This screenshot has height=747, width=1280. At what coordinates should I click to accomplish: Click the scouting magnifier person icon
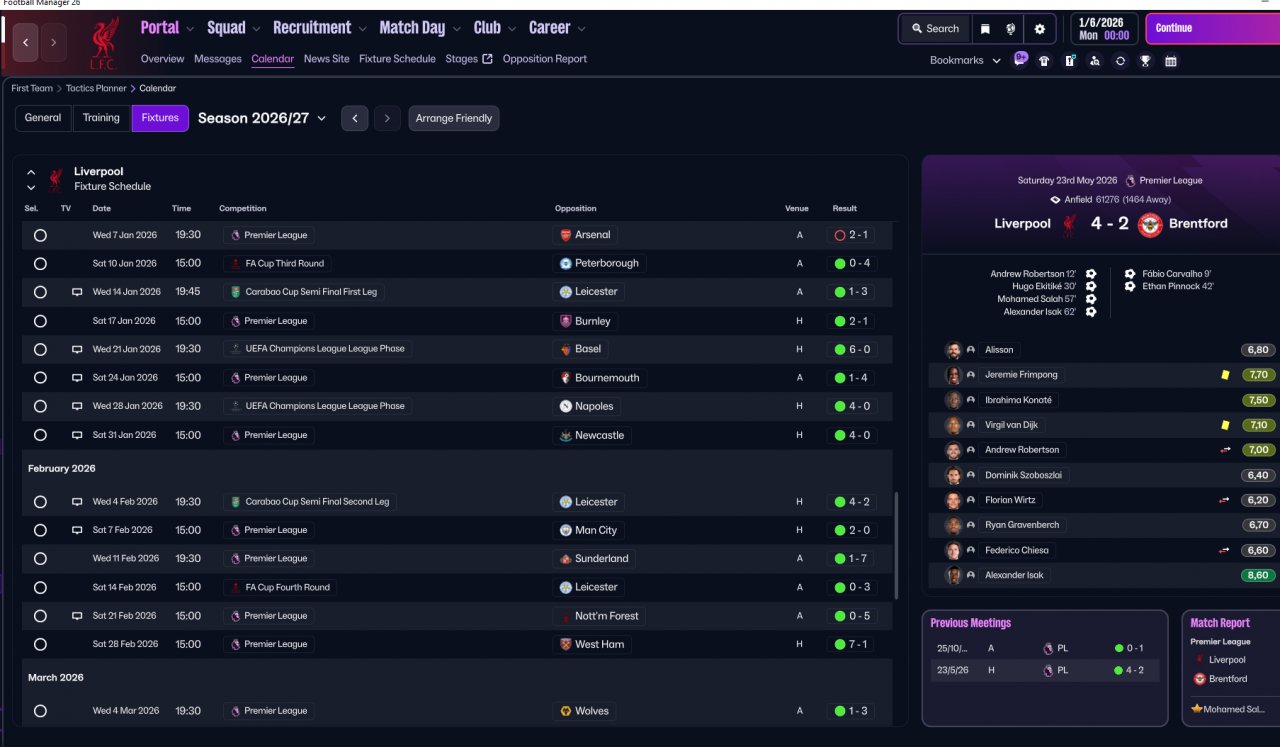[x=1095, y=61]
